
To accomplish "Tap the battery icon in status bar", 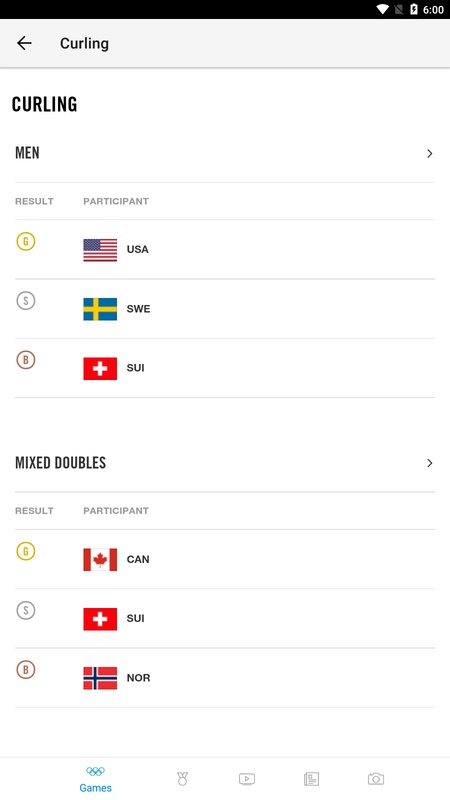I will pyautogui.click(x=414, y=10).
